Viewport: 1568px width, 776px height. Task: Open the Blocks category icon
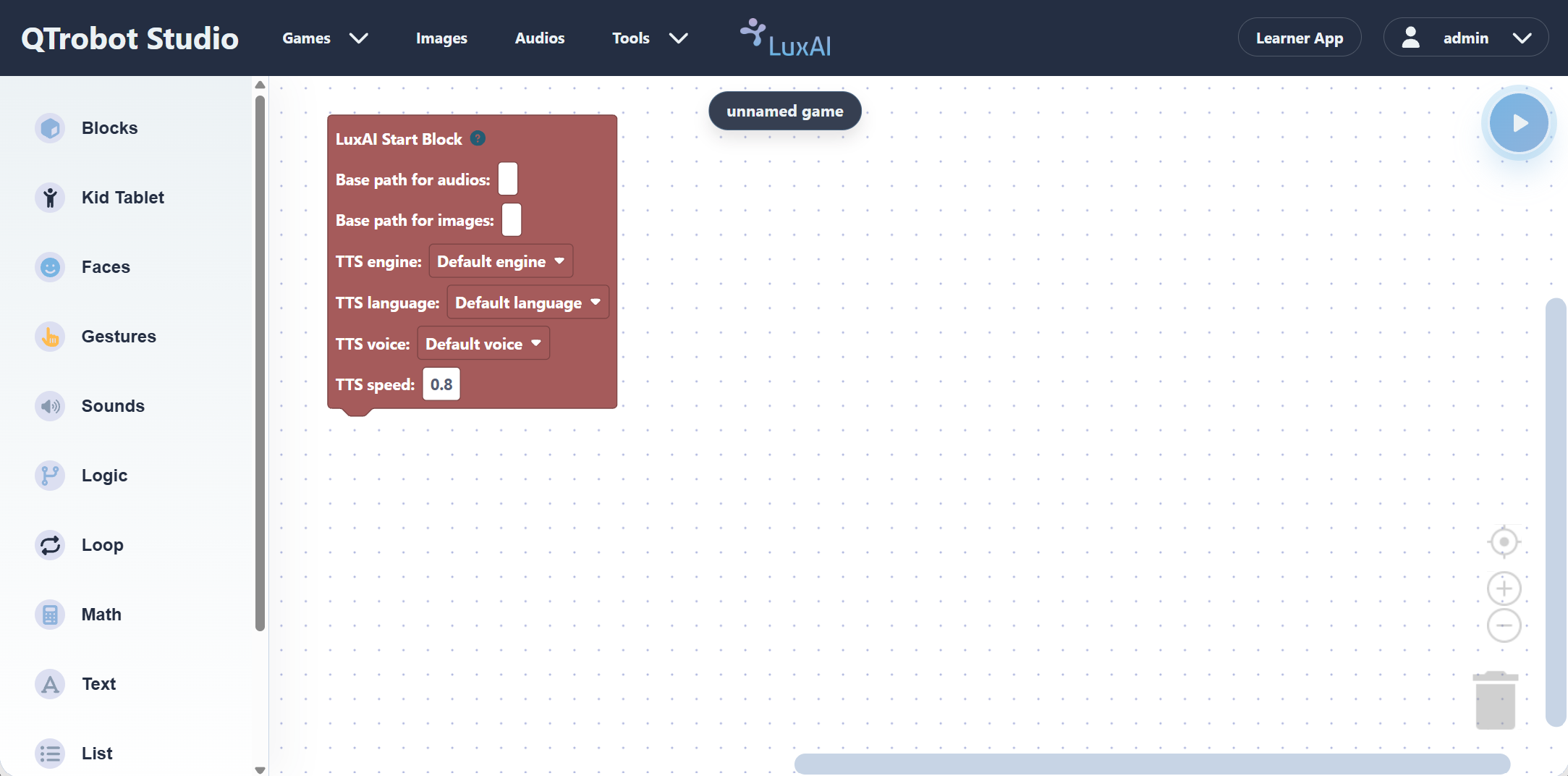(x=50, y=128)
